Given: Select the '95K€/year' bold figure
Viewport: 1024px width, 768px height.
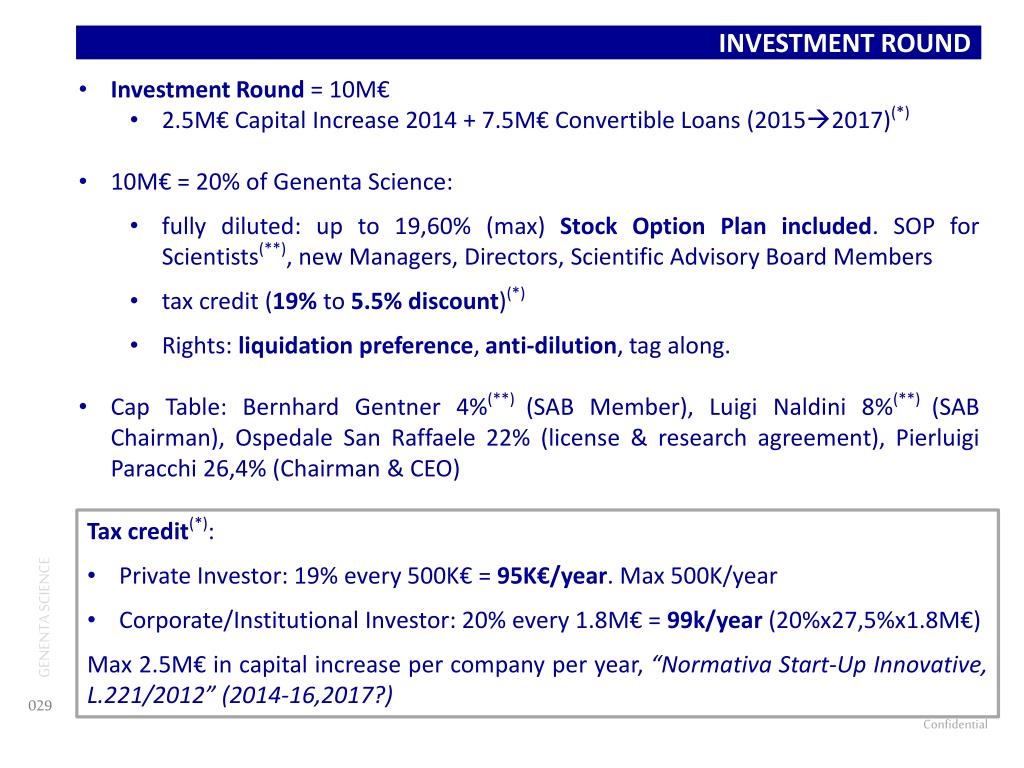Looking at the screenshot, I should (x=552, y=576).
